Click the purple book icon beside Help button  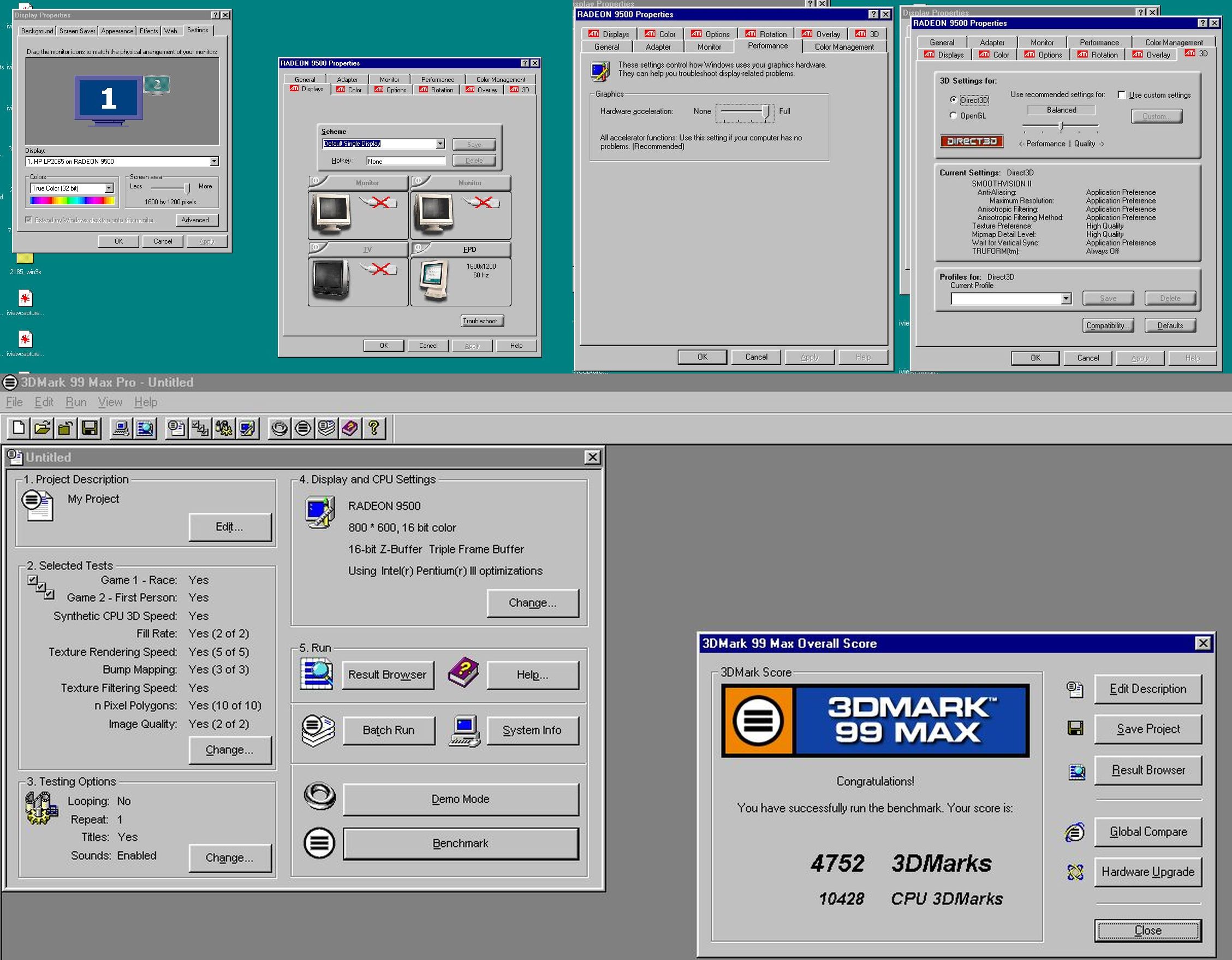pyautogui.click(x=463, y=672)
